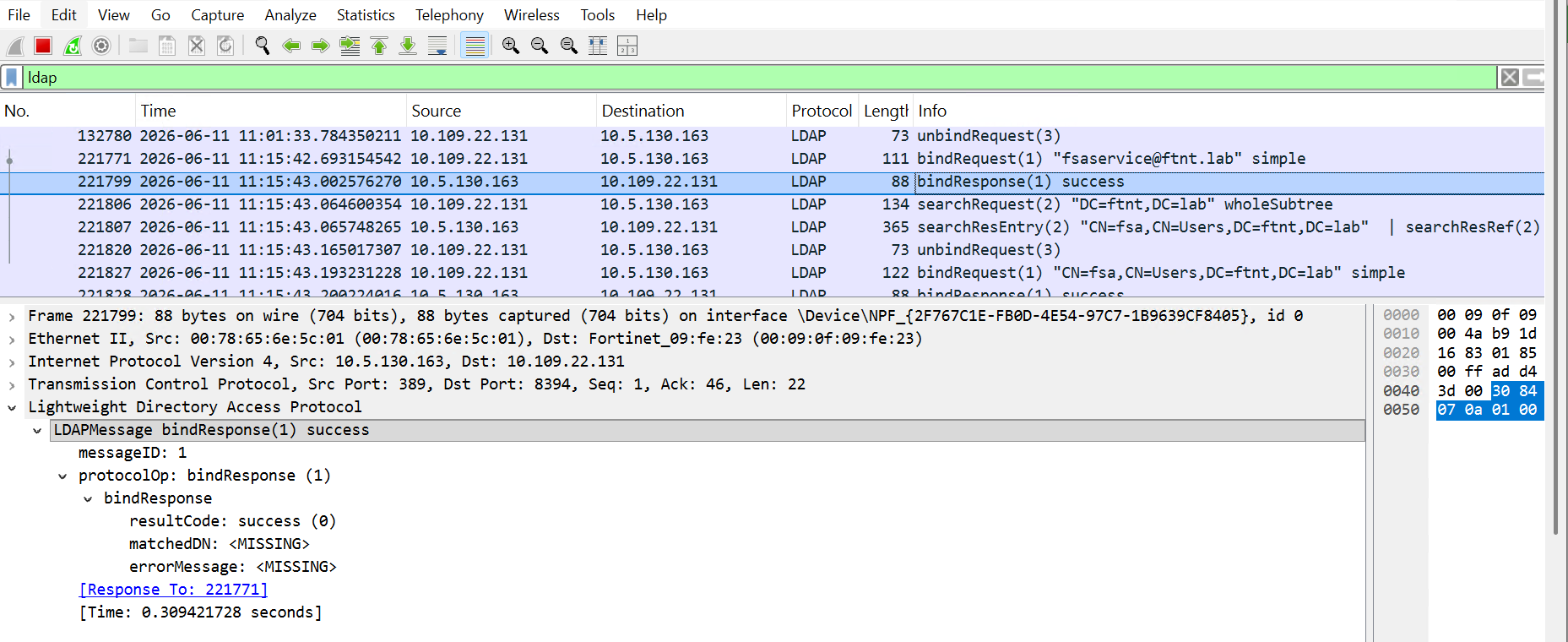Zoom in on packet list text
Viewport: 1568px width, 642px height.
(x=510, y=46)
